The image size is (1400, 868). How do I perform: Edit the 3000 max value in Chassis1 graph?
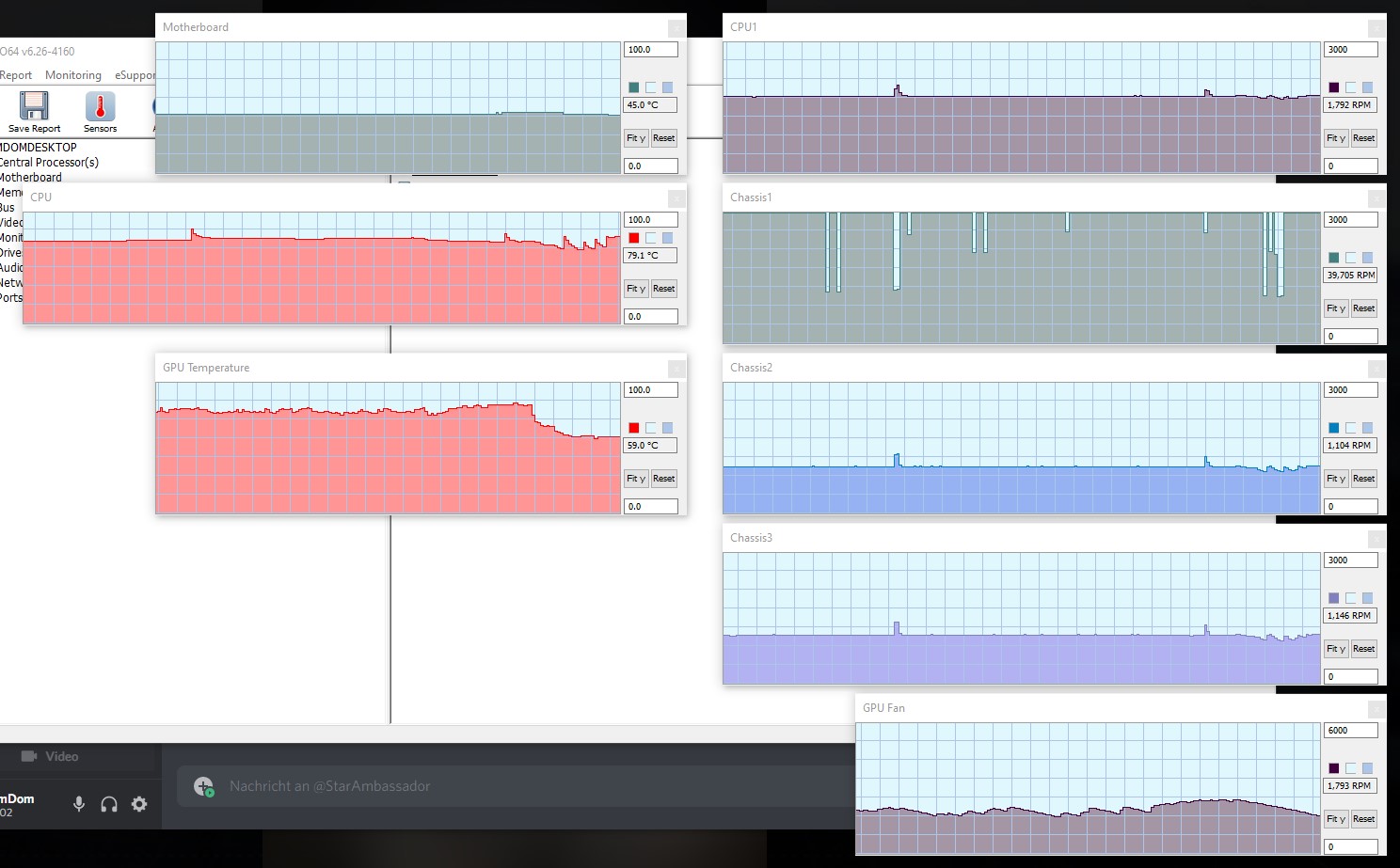(1351, 220)
